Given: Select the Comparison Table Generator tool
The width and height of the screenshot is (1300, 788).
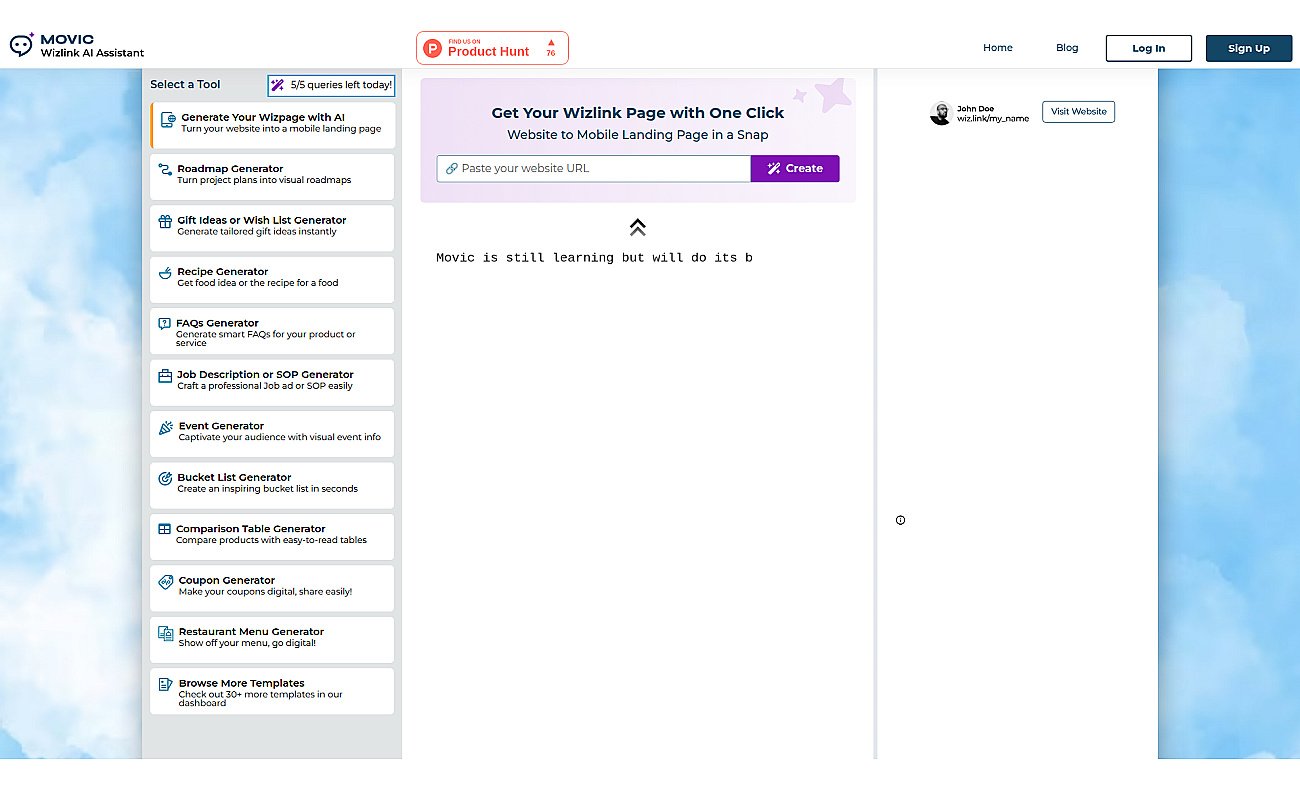Looking at the screenshot, I should (272, 537).
